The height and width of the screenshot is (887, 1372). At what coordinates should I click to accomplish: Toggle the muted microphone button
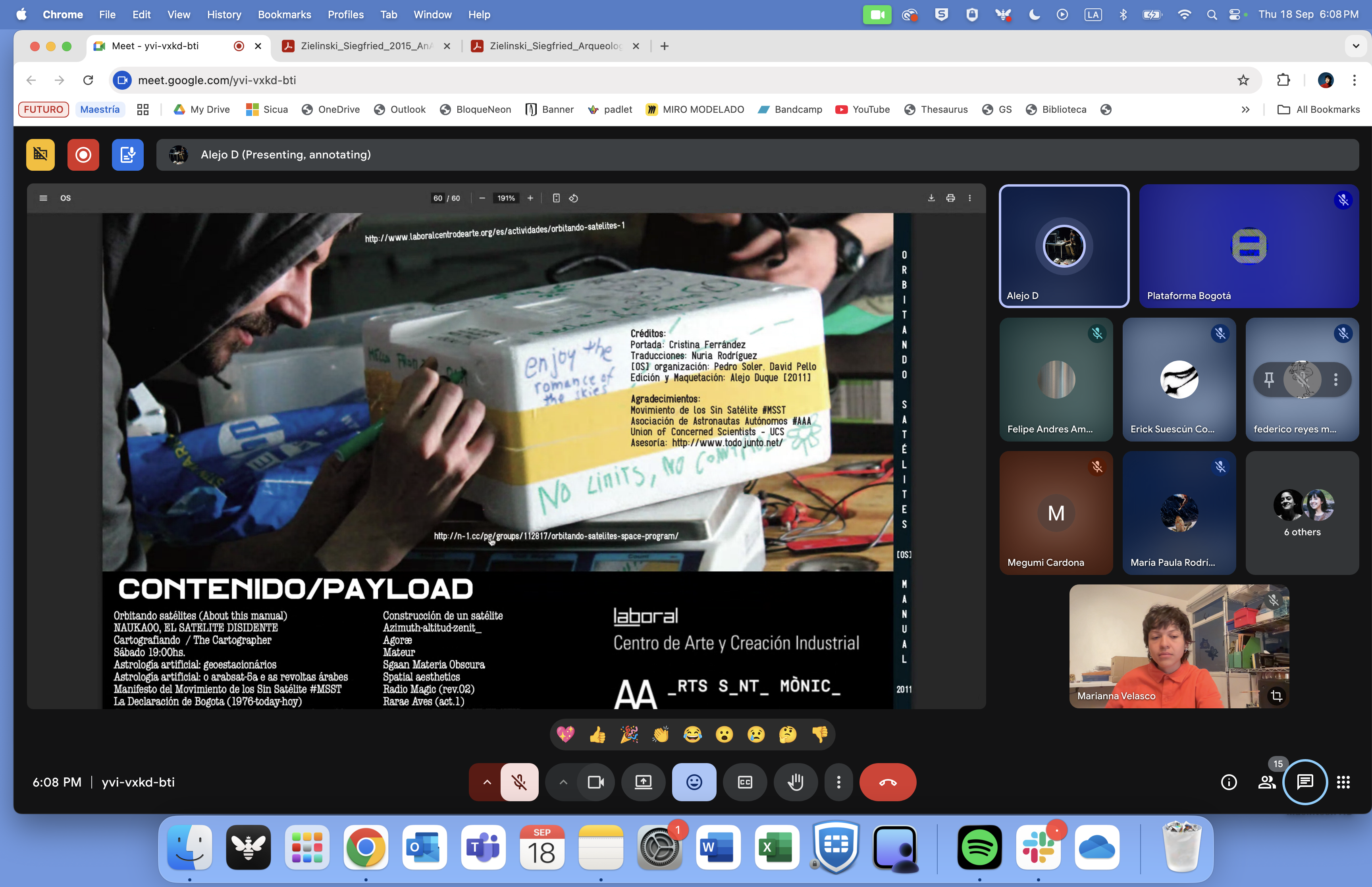coord(519,782)
